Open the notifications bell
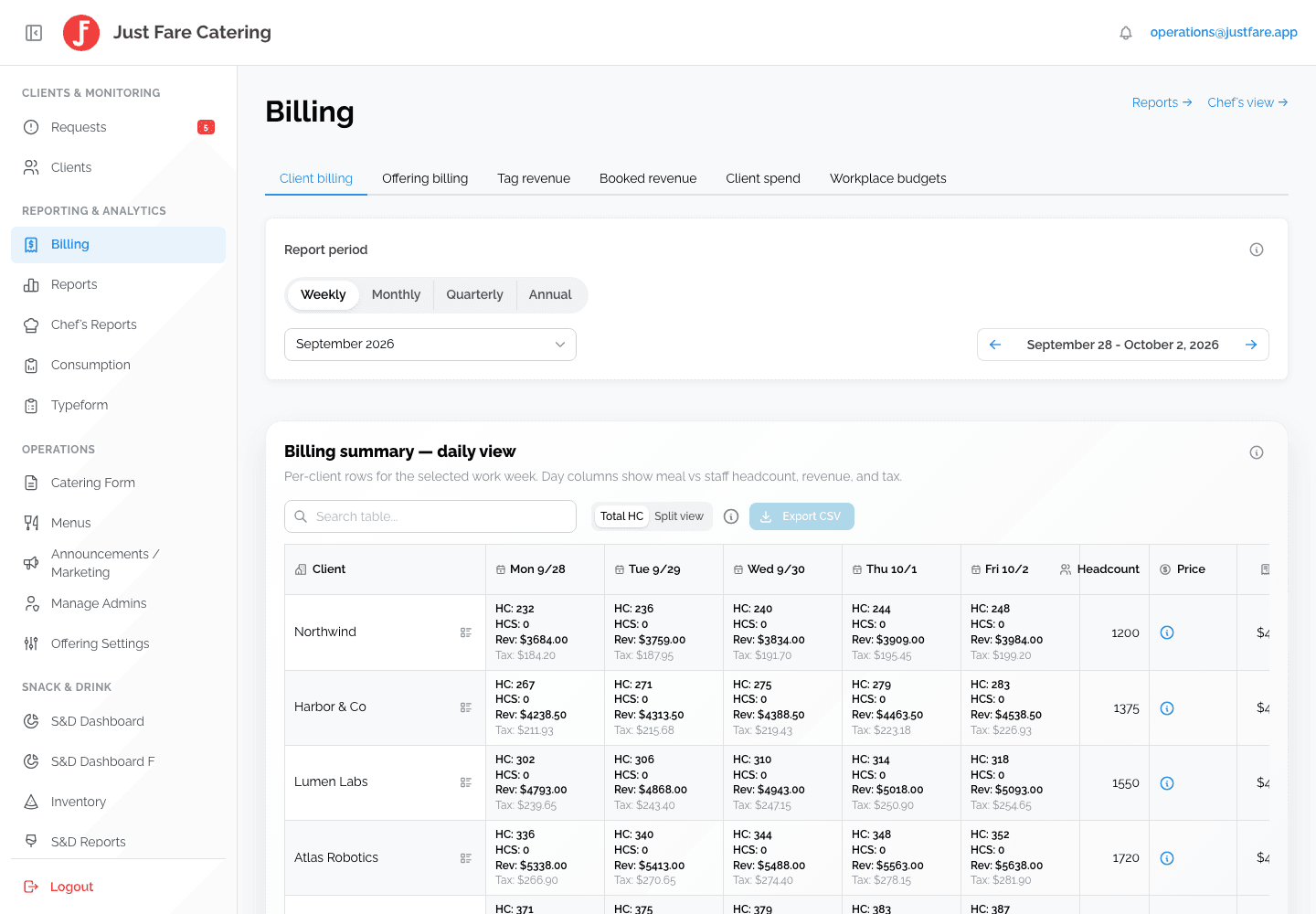The width and height of the screenshot is (1316, 914). coord(1126,33)
